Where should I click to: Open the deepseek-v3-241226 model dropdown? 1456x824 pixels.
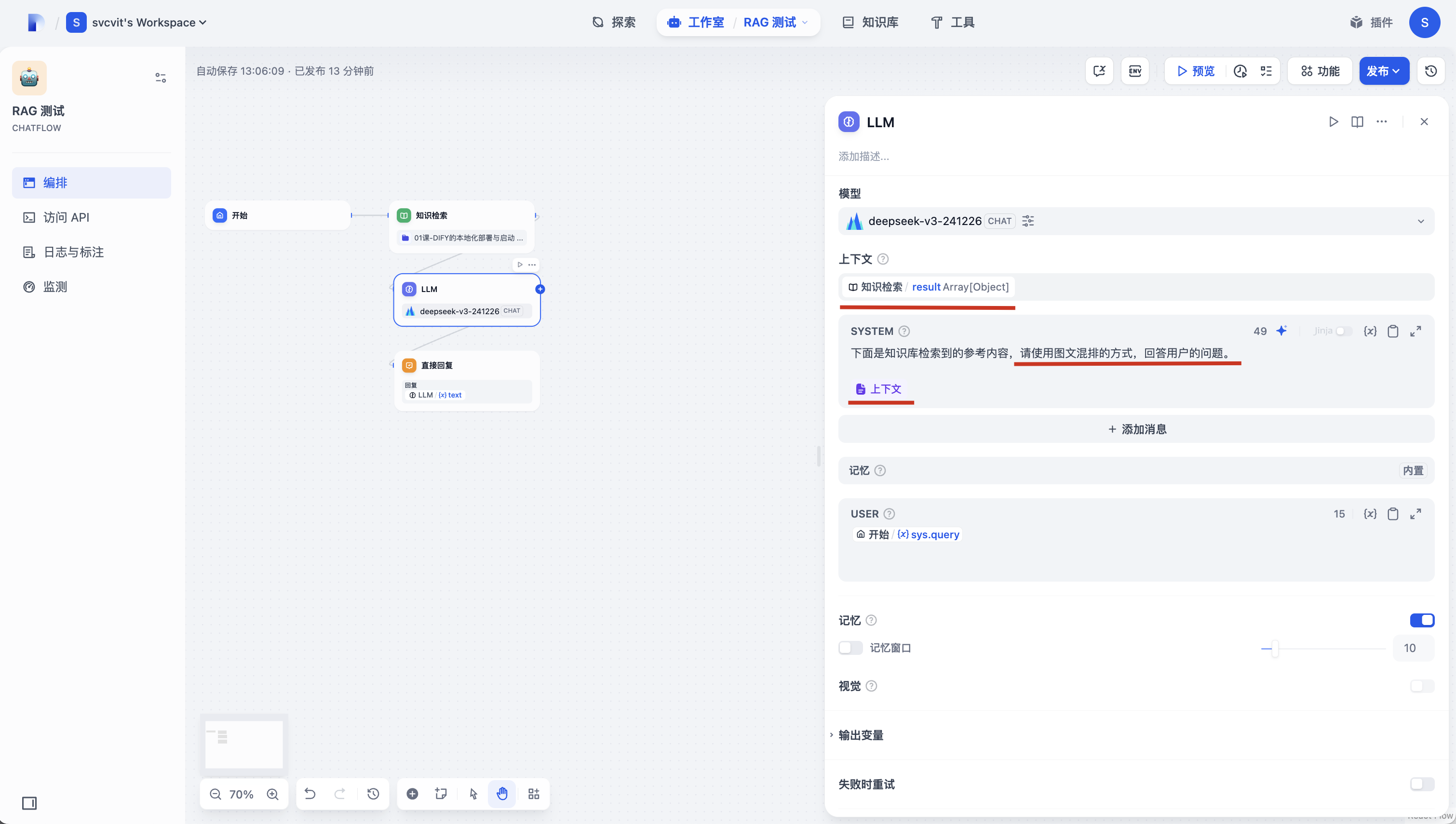click(x=1135, y=221)
